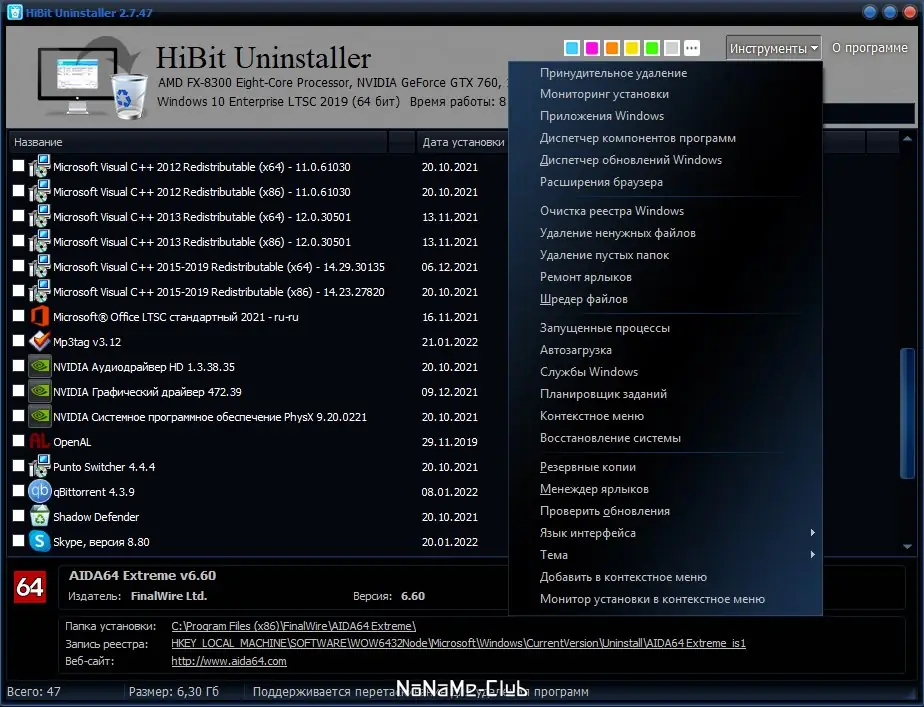Sort list by Название column header
This screenshot has width=924, height=707.
pyautogui.click(x=198, y=142)
